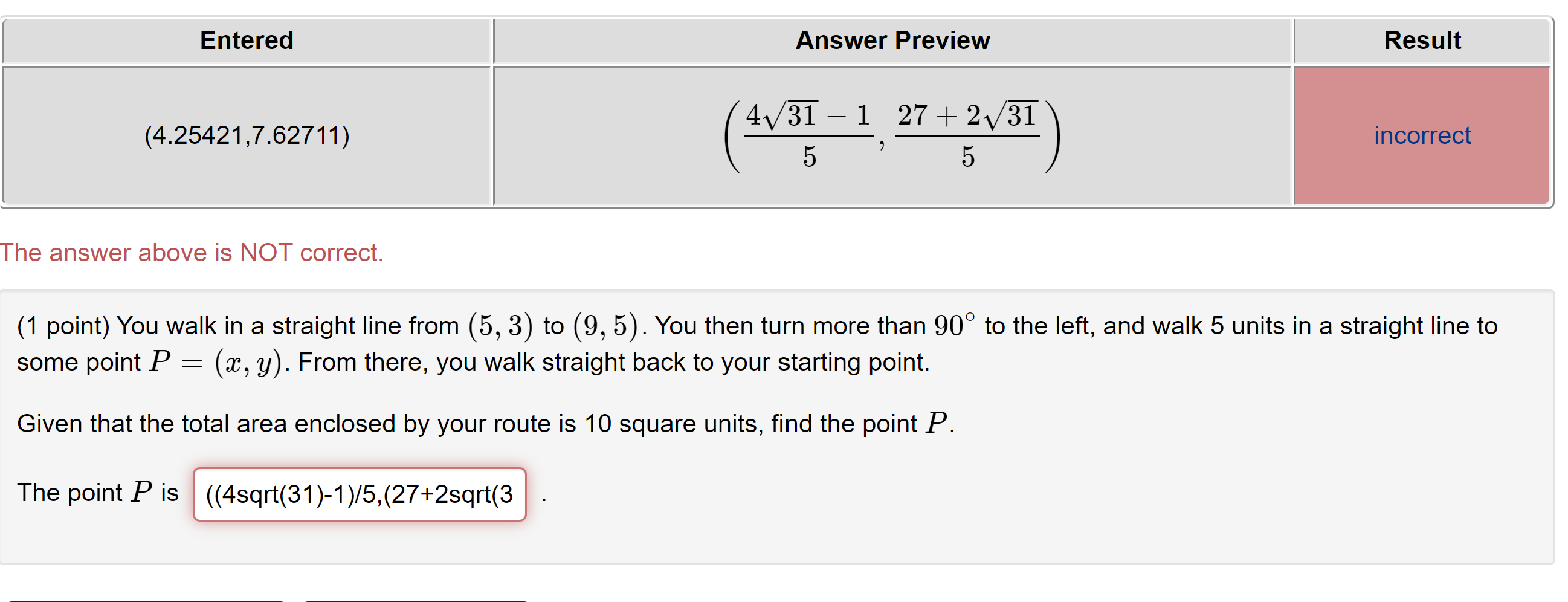
Task: Click the Result column header
Action: click(1422, 39)
